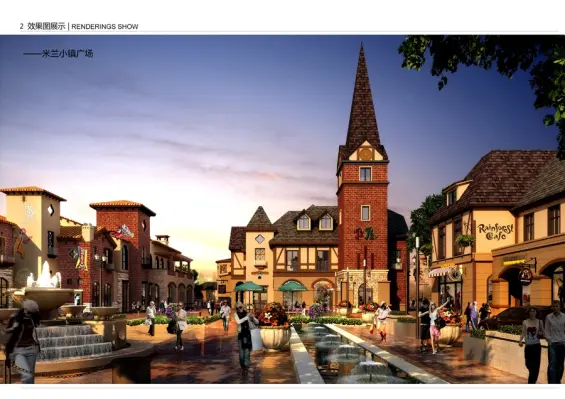The image size is (565, 399).
Task: Click the green lettering on the brick tower
Action: [365, 234]
